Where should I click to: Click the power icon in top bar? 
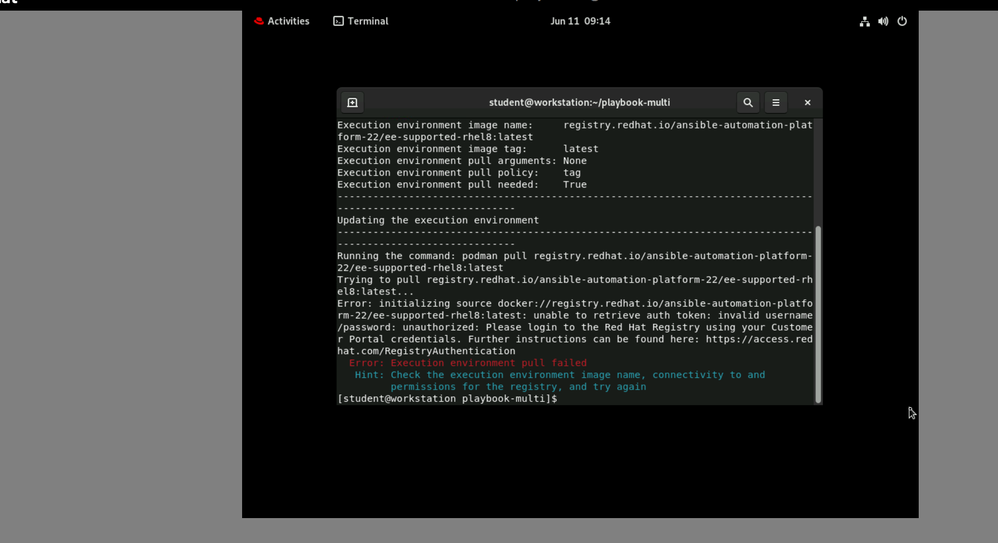[902, 21]
